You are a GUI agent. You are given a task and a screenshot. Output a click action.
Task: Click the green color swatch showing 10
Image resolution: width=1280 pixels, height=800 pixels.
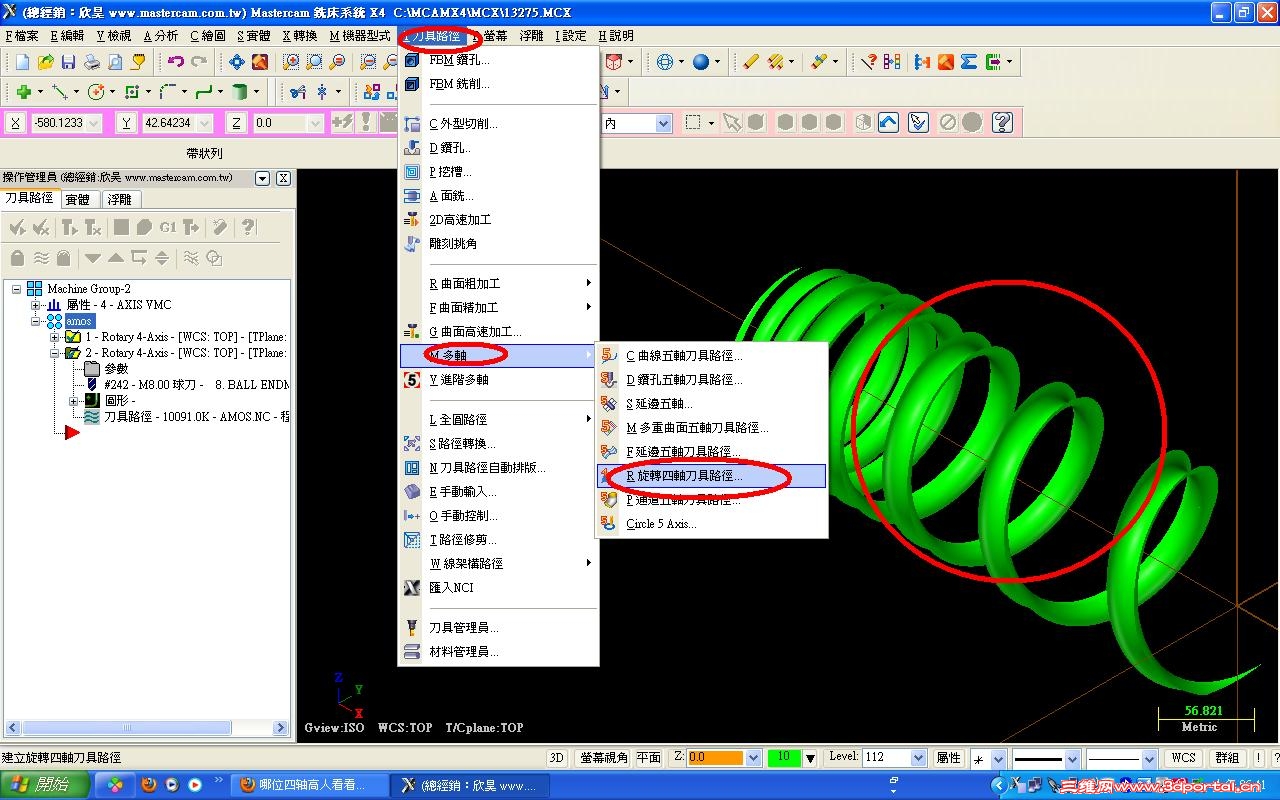tap(785, 758)
